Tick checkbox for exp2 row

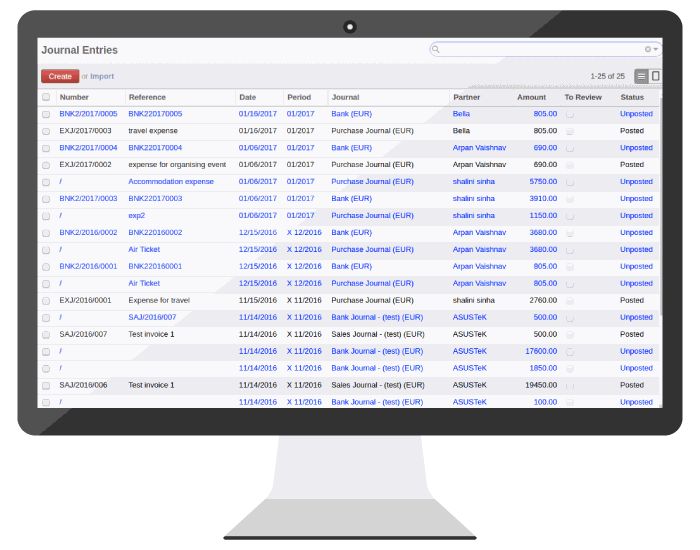(46, 216)
